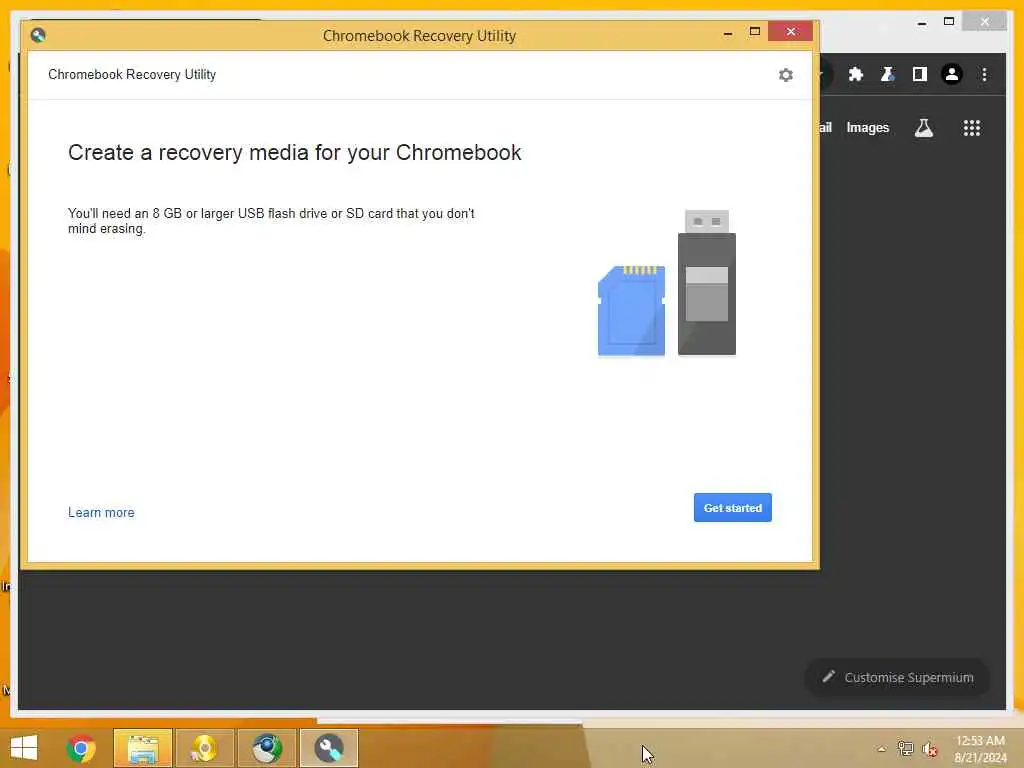Image resolution: width=1024 pixels, height=768 pixels.
Task: Select the Recovery Utility taskbar button
Action: [x=328, y=748]
